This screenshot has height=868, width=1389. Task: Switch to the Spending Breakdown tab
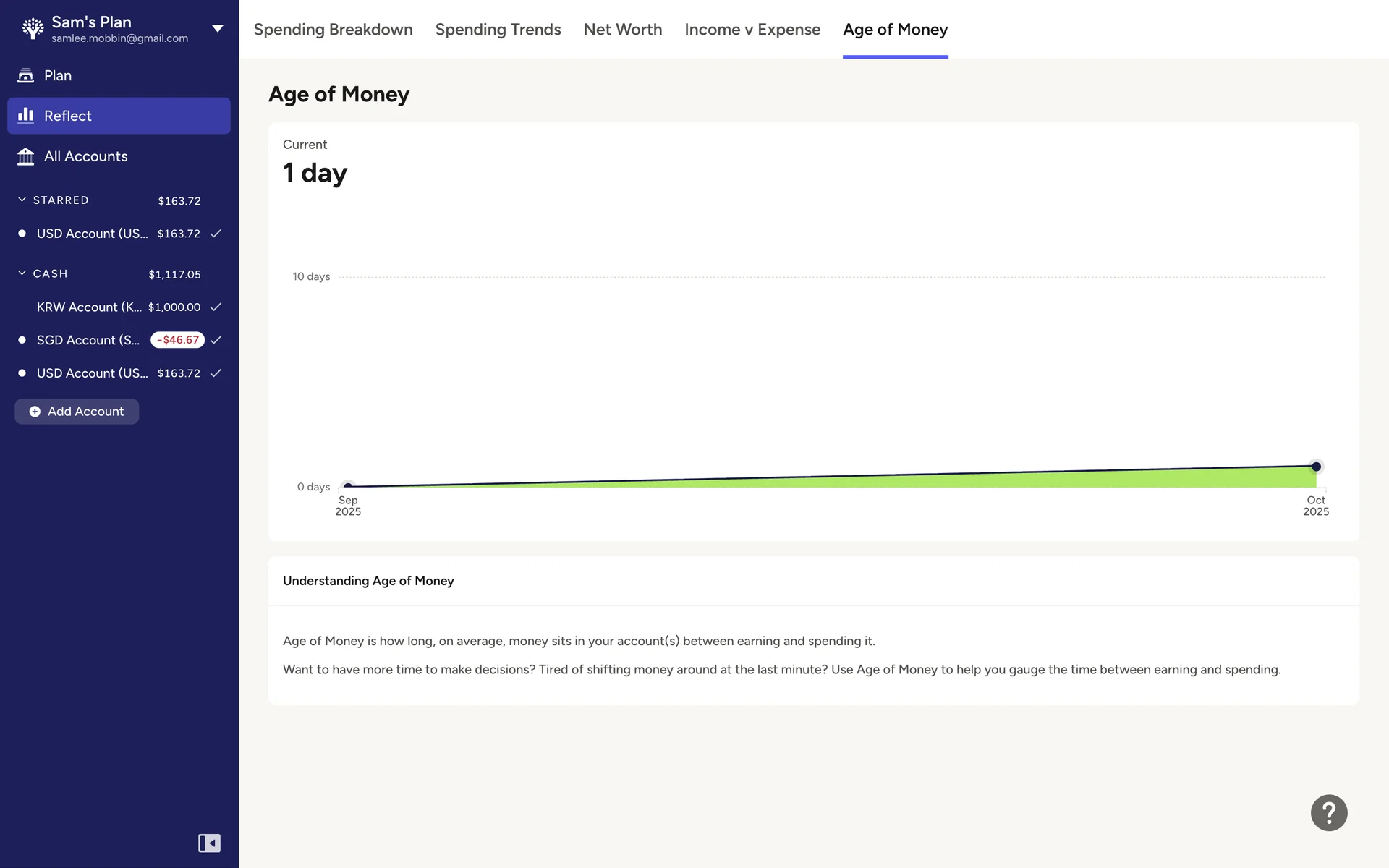tap(333, 30)
